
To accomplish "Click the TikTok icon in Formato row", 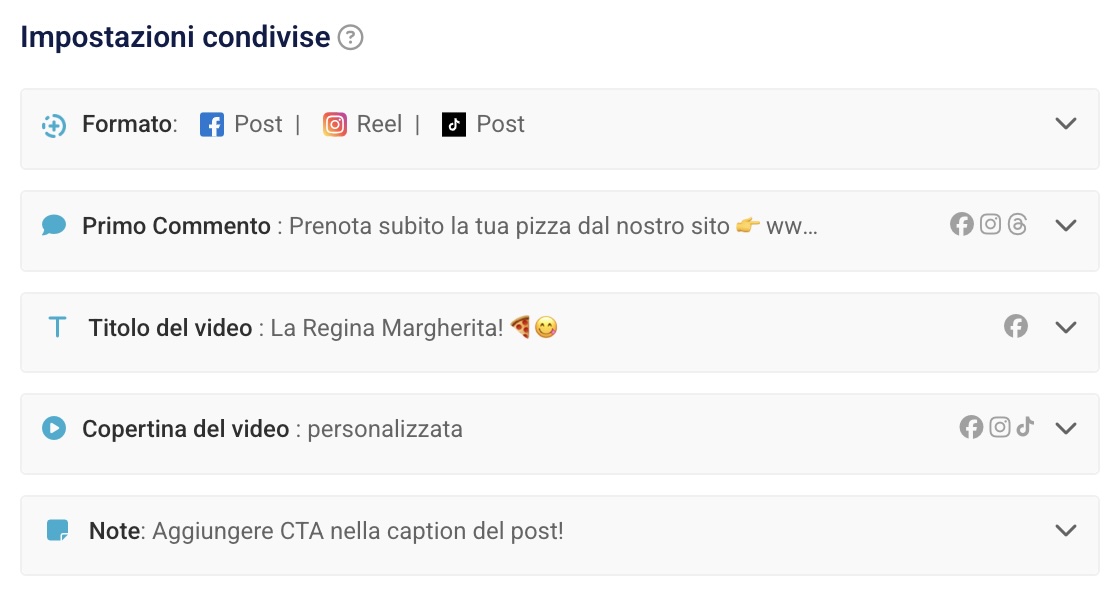I will point(454,125).
